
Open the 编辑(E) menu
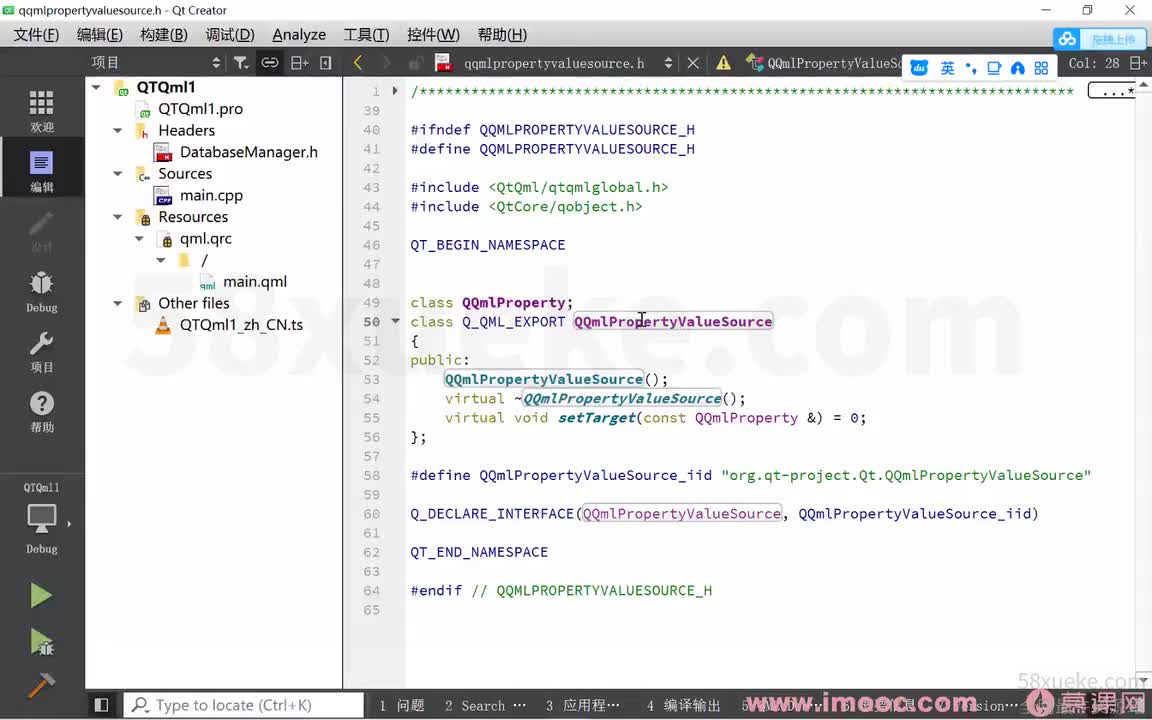pos(100,35)
